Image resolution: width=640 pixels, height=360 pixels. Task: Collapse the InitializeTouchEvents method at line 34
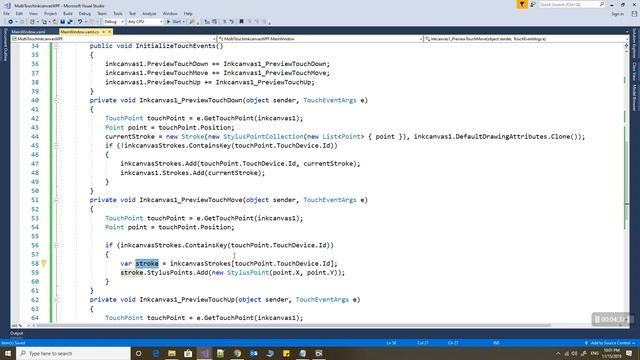[x=56, y=46]
